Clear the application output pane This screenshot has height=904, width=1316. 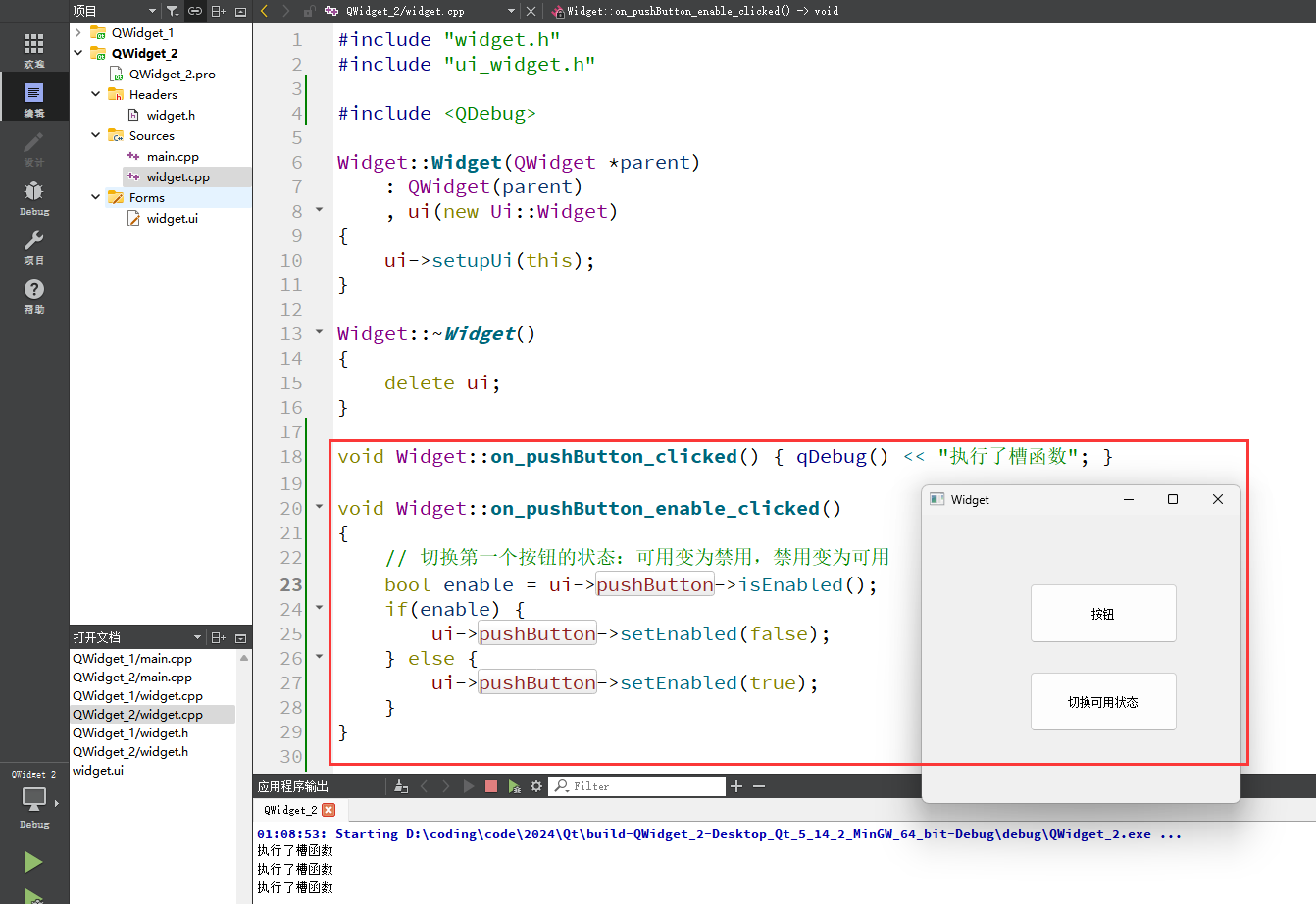tap(401, 786)
